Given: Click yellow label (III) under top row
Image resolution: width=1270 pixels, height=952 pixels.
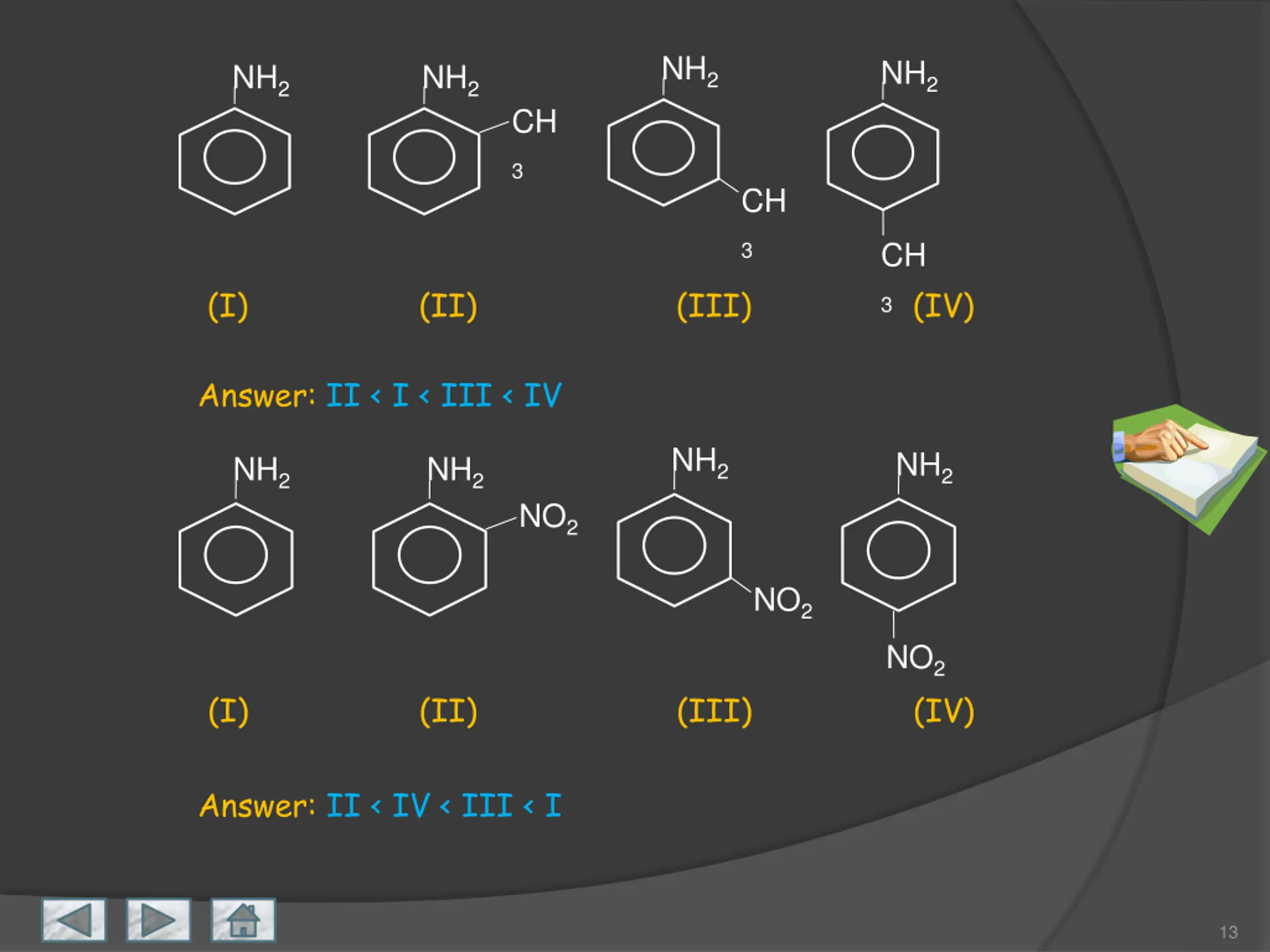Looking at the screenshot, I should [714, 307].
